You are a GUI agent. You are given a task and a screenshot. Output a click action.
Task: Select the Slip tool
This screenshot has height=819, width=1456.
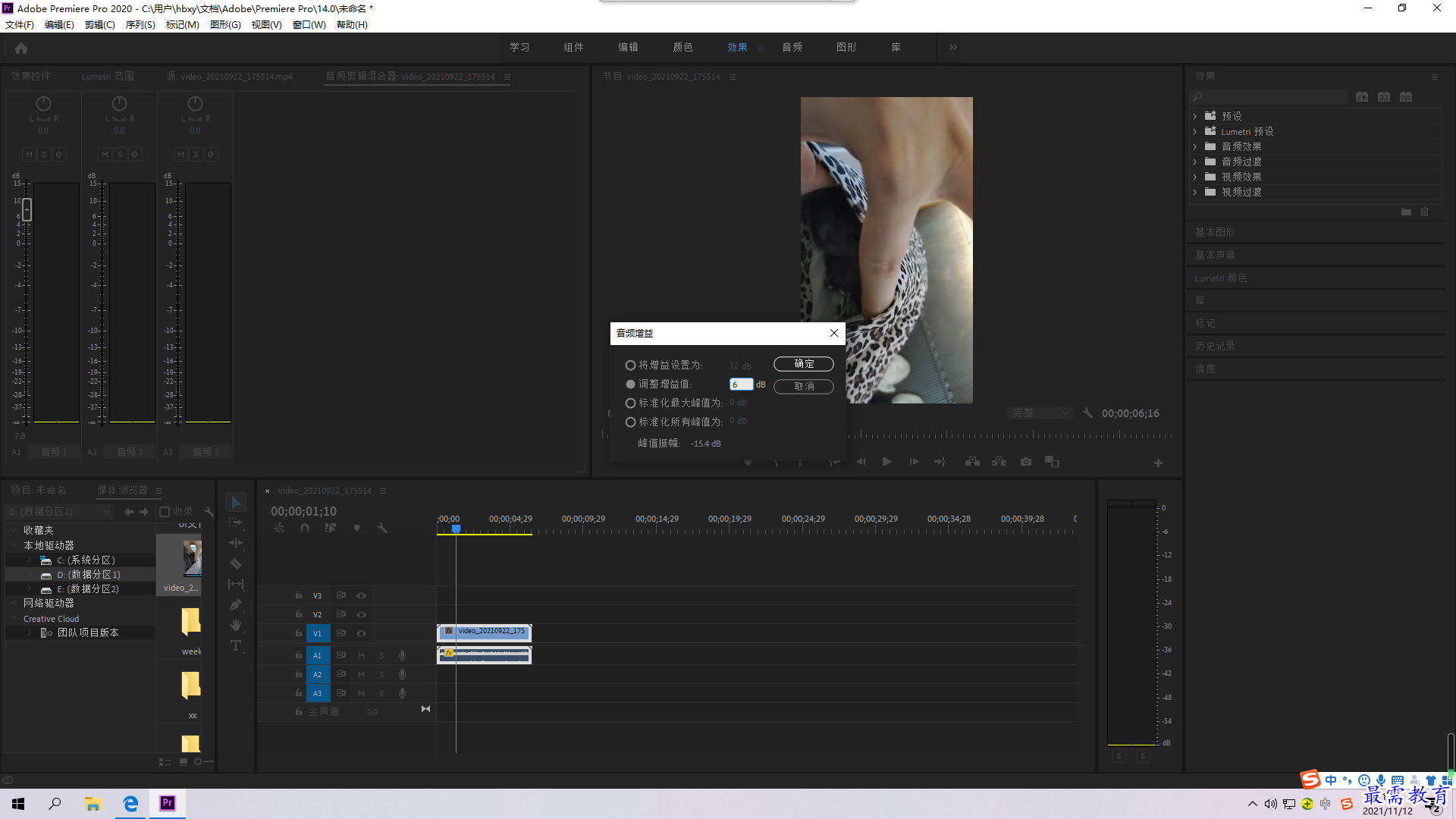point(236,584)
